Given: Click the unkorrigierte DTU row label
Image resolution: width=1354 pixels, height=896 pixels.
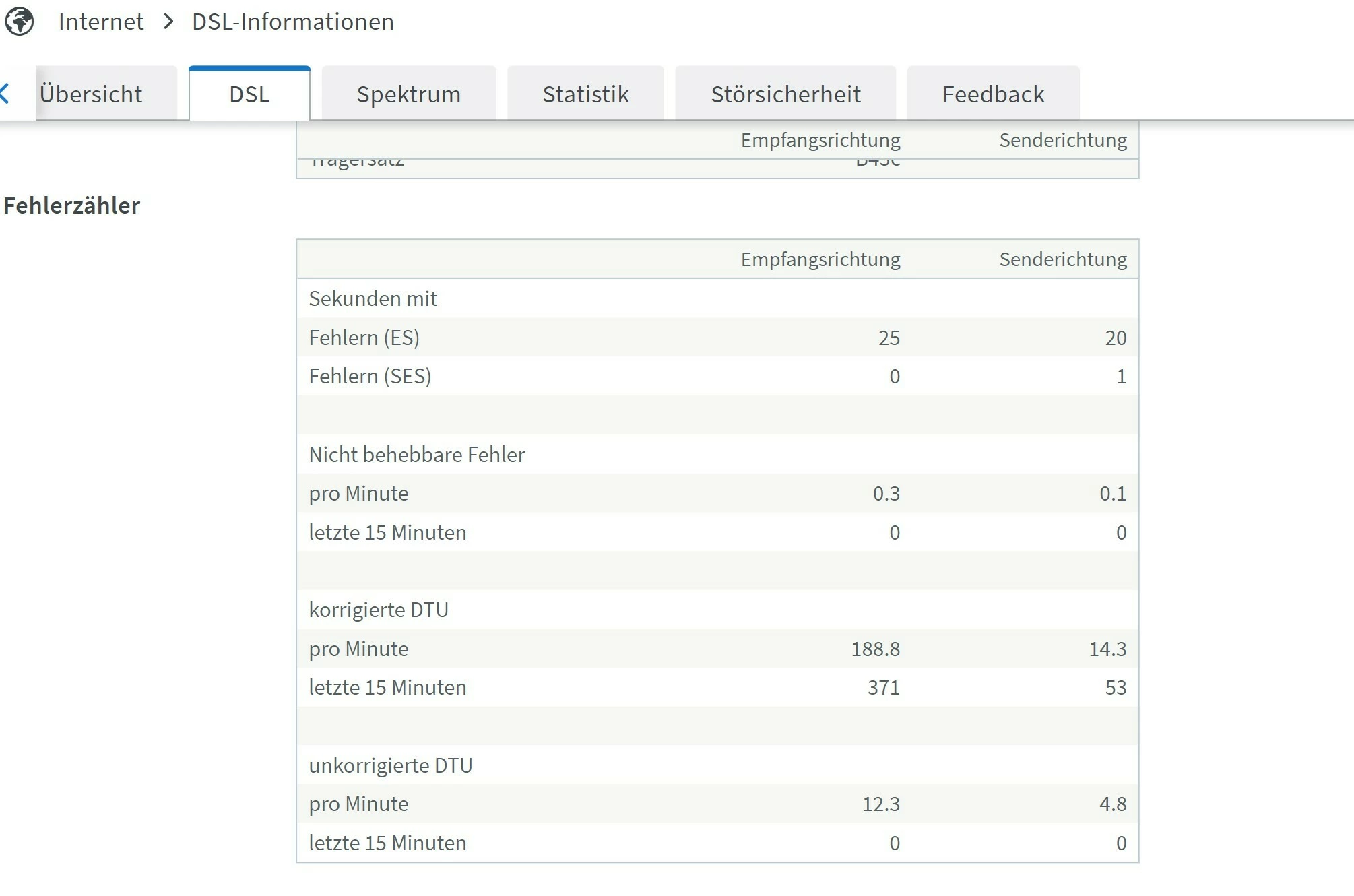Looking at the screenshot, I should click(391, 765).
